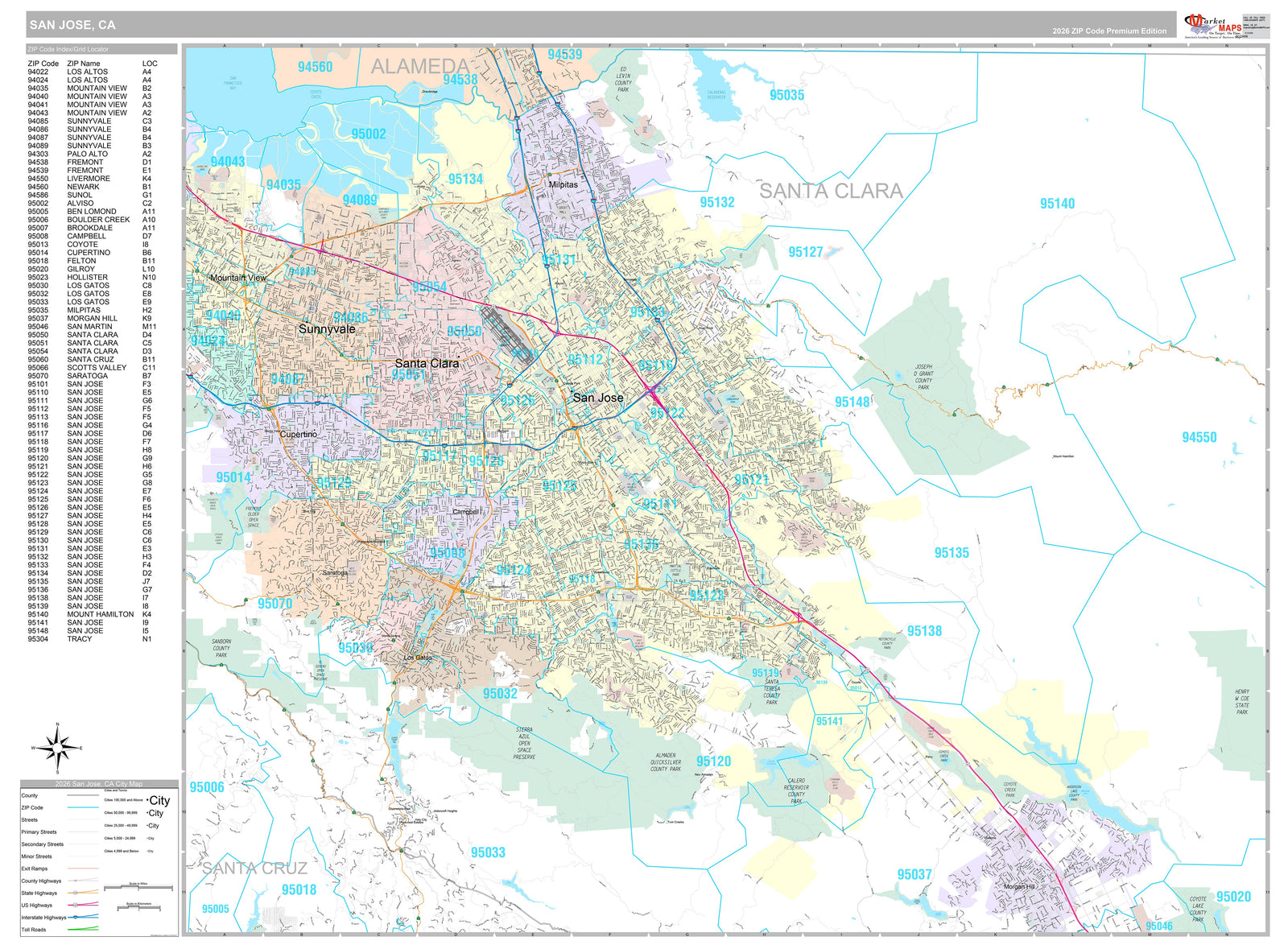1288x949 pixels.
Task: Select ZIP label 95018 on the map
Action: (x=299, y=889)
